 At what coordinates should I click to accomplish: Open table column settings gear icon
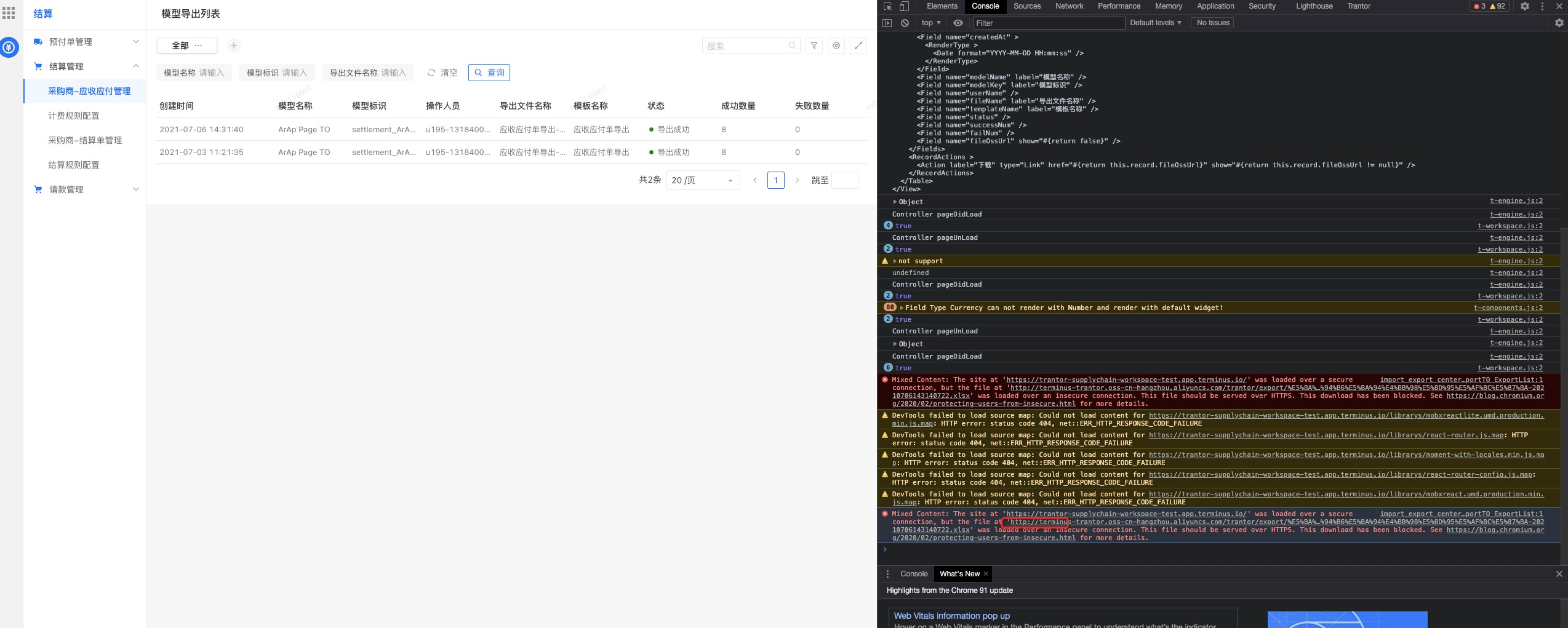[x=836, y=46]
